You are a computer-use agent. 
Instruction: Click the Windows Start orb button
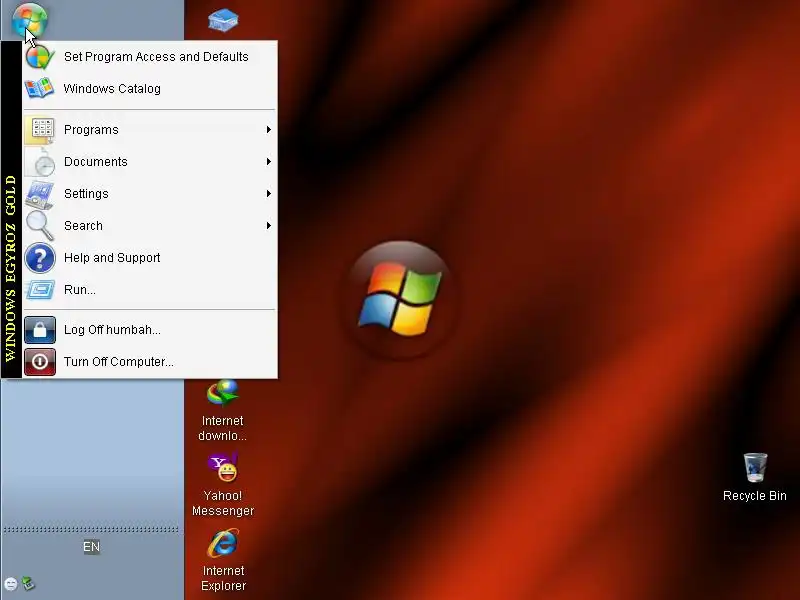coord(29,19)
